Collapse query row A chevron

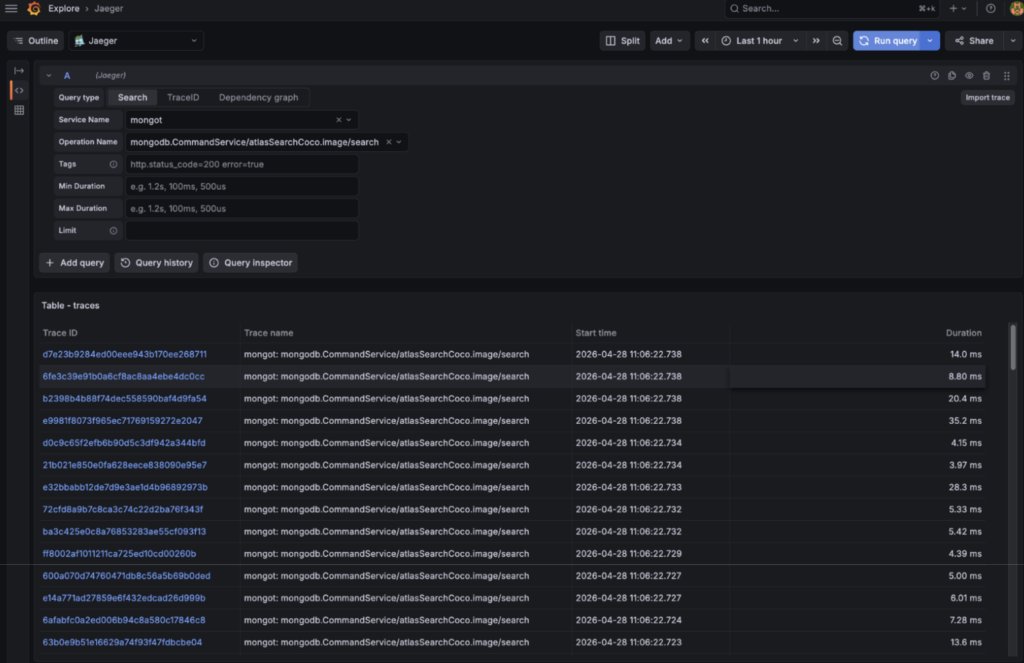coord(48,76)
